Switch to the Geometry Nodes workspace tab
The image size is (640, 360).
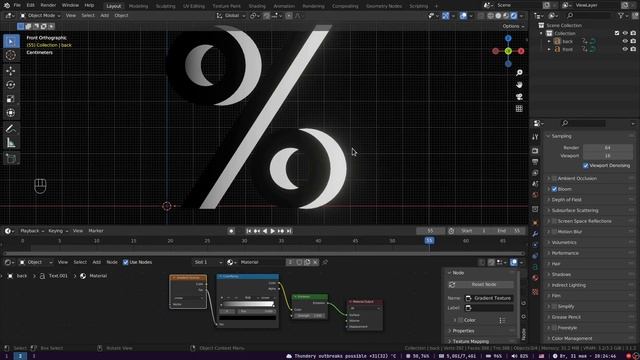click(x=384, y=6)
